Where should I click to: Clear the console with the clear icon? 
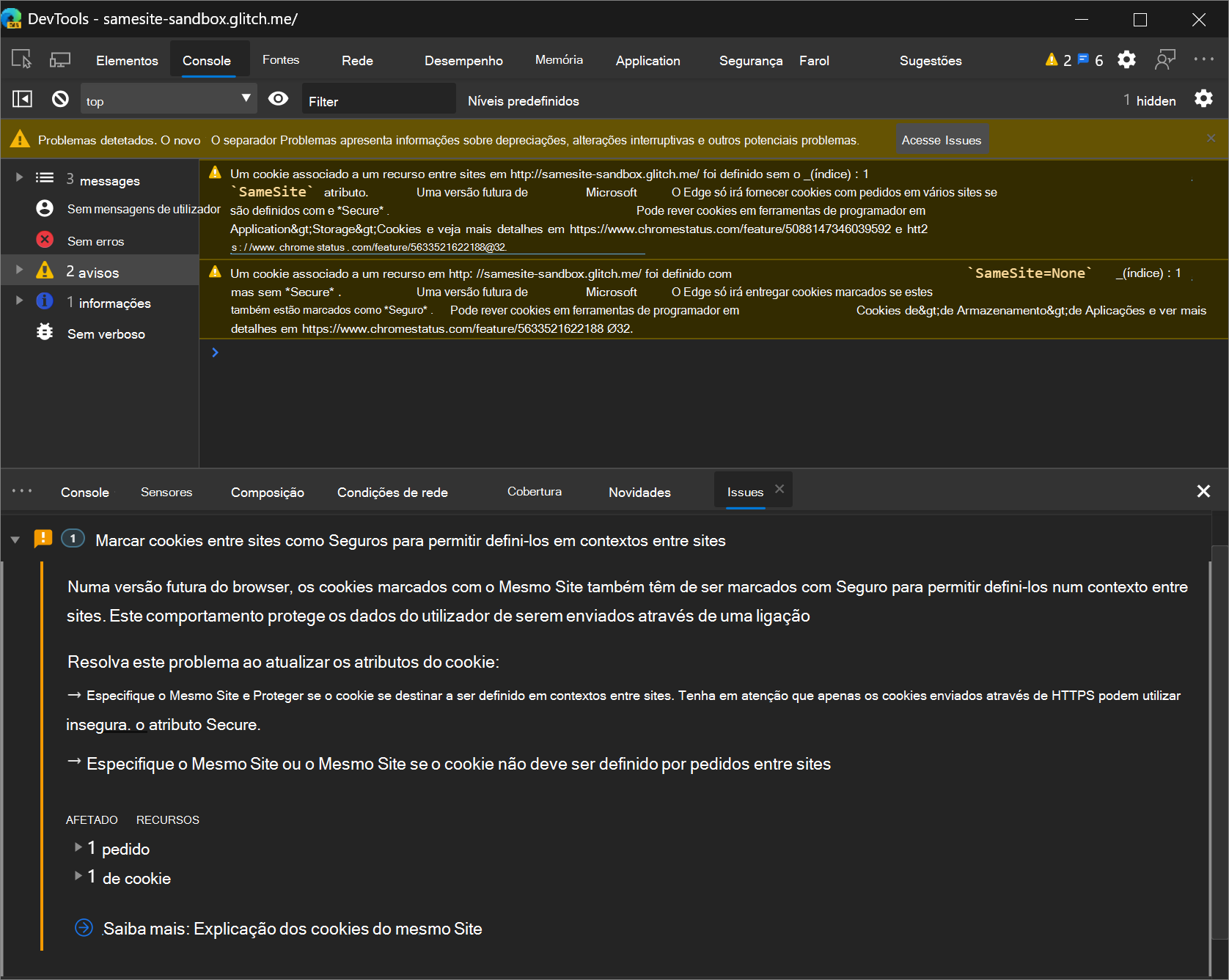click(59, 98)
